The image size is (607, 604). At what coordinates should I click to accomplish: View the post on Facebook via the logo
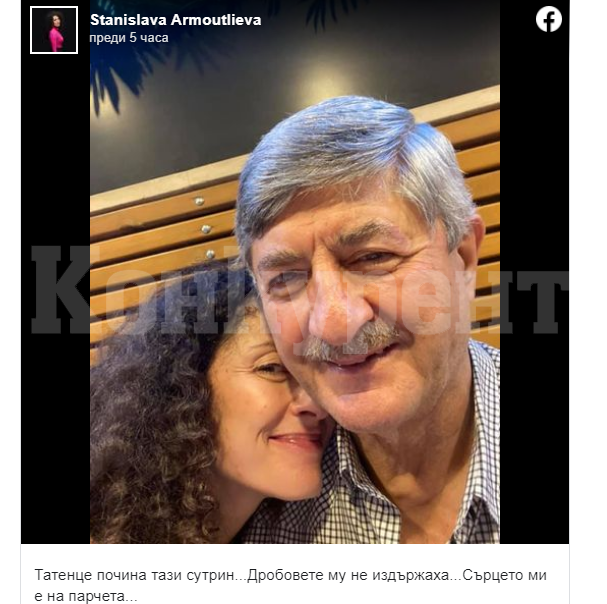coord(549,20)
